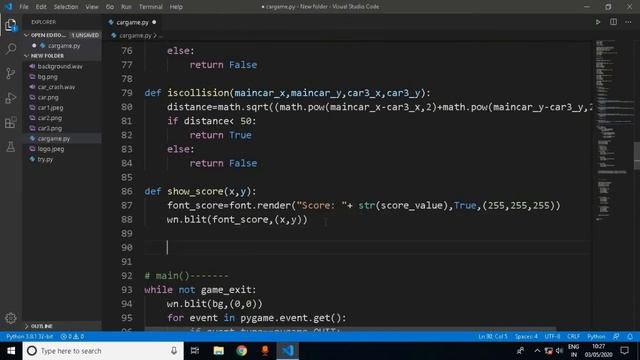Viewport: 640px width, 360px height.
Task: Click line number 86 in gutter
Action: tap(127, 191)
